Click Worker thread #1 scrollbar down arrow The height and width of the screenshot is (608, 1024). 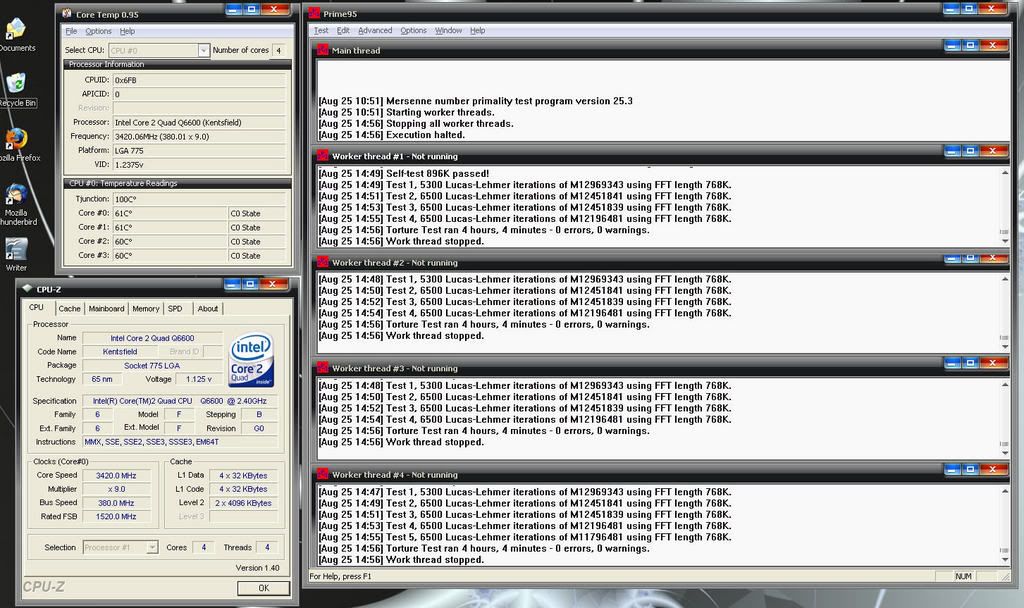(x=1004, y=241)
